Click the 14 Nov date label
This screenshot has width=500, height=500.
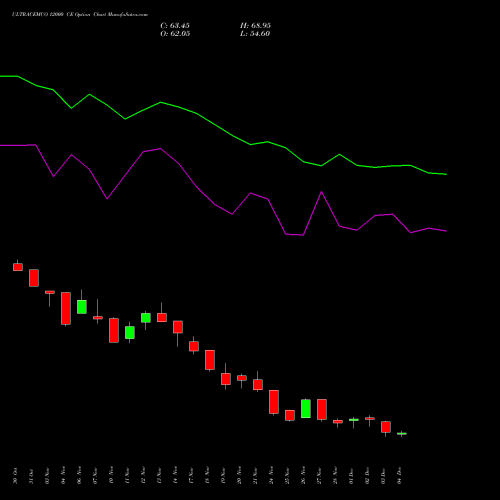pyautogui.click(x=175, y=476)
